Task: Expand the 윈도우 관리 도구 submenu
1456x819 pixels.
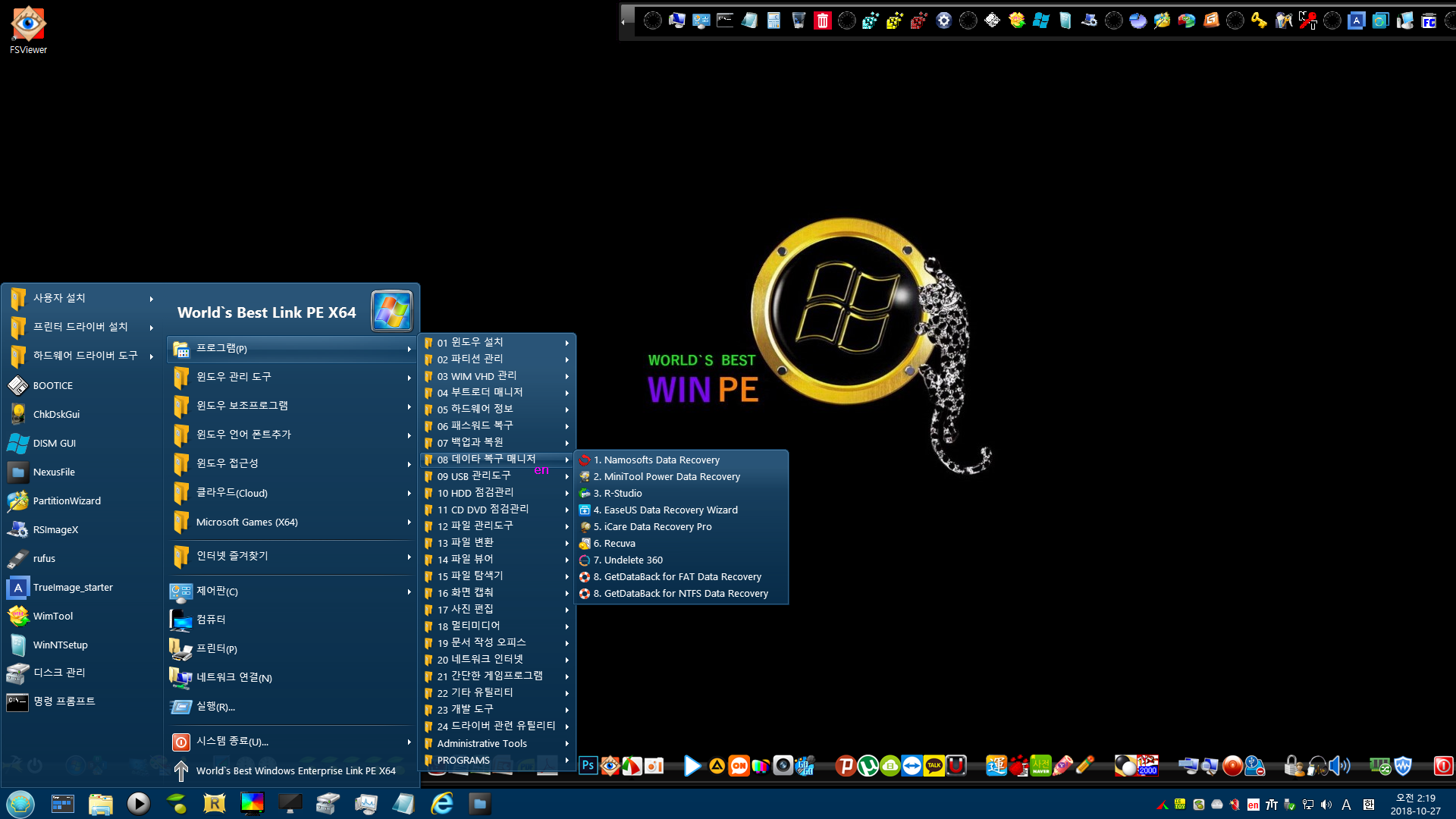Action: point(292,377)
